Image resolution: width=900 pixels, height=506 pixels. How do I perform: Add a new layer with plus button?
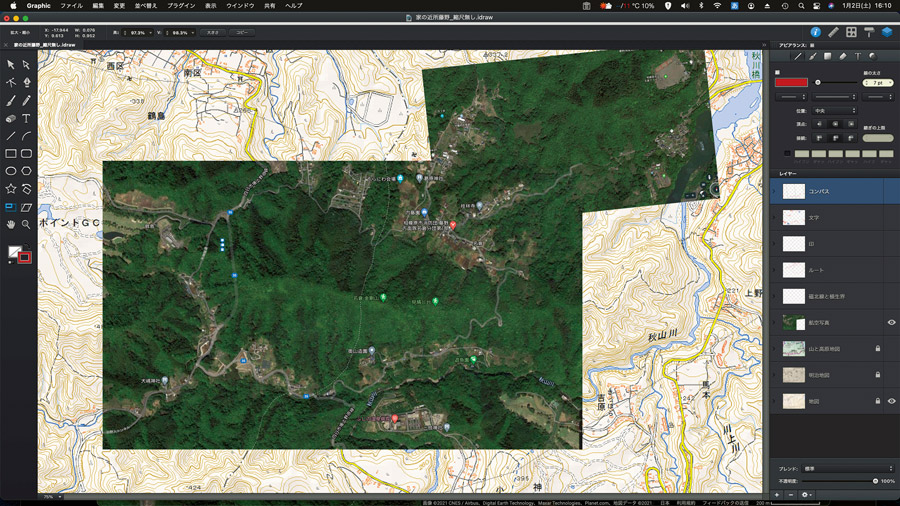pos(777,495)
